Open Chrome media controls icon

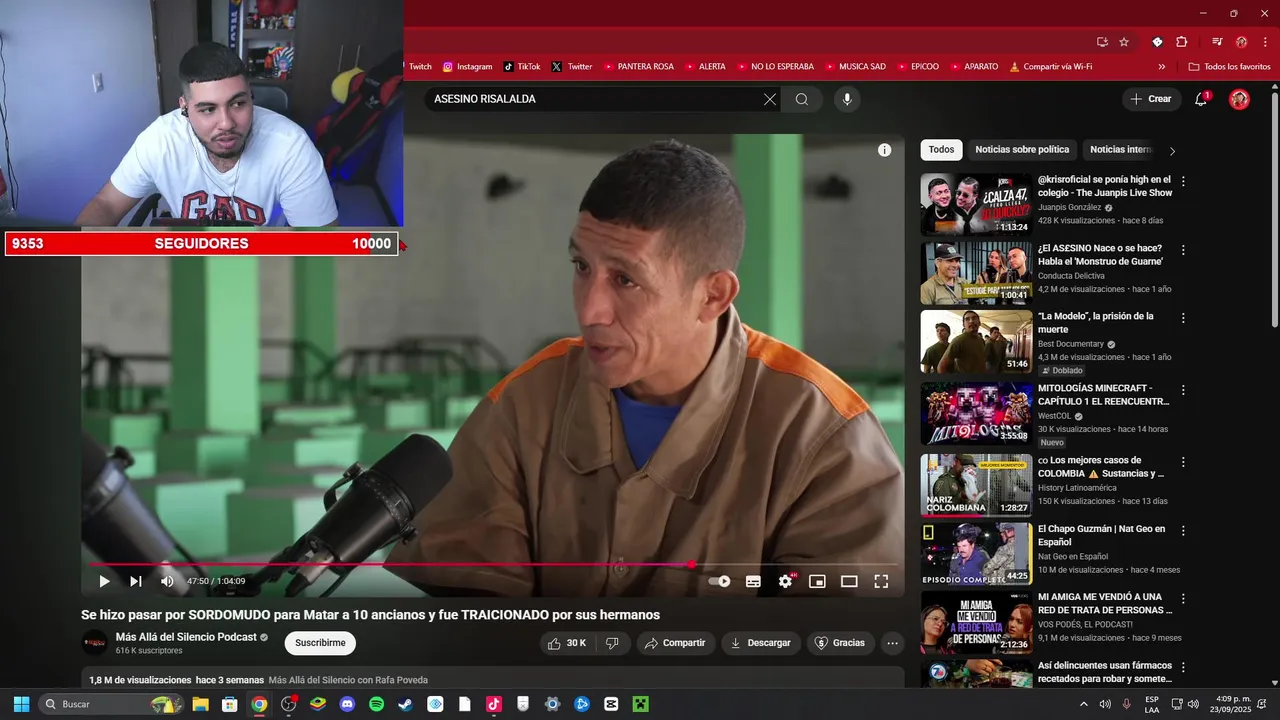point(1217,42)
